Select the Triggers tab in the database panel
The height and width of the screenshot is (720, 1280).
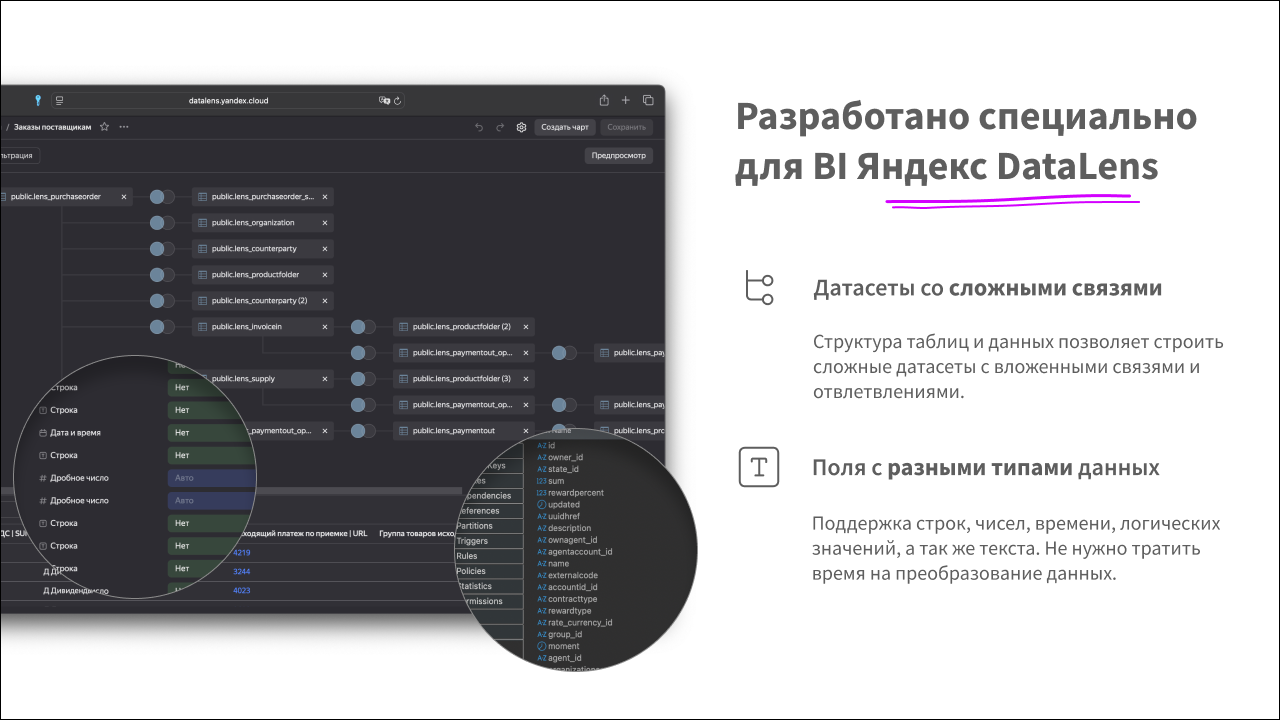pos(473,541)
